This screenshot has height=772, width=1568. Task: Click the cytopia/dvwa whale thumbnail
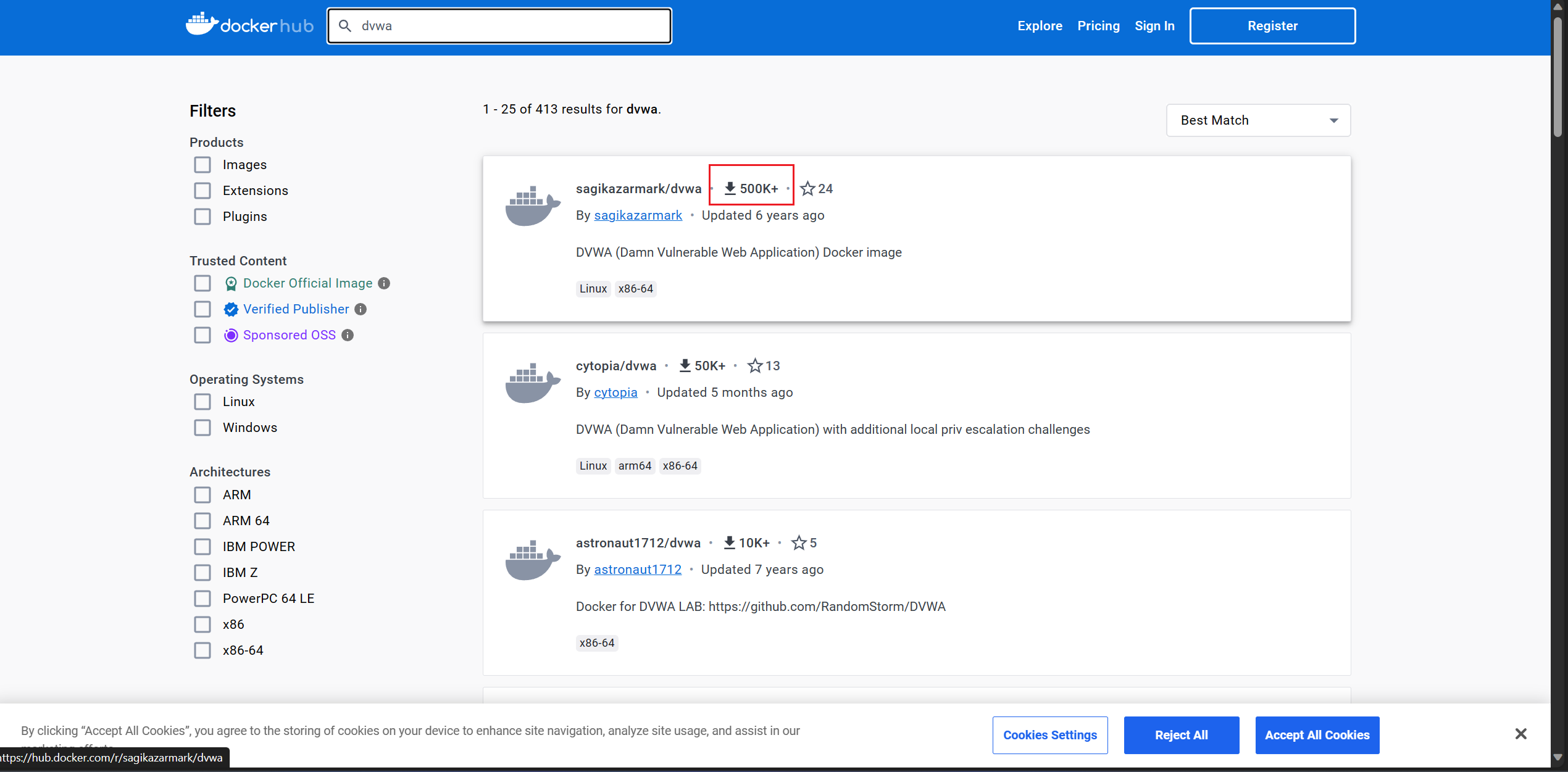click(533, 383)
